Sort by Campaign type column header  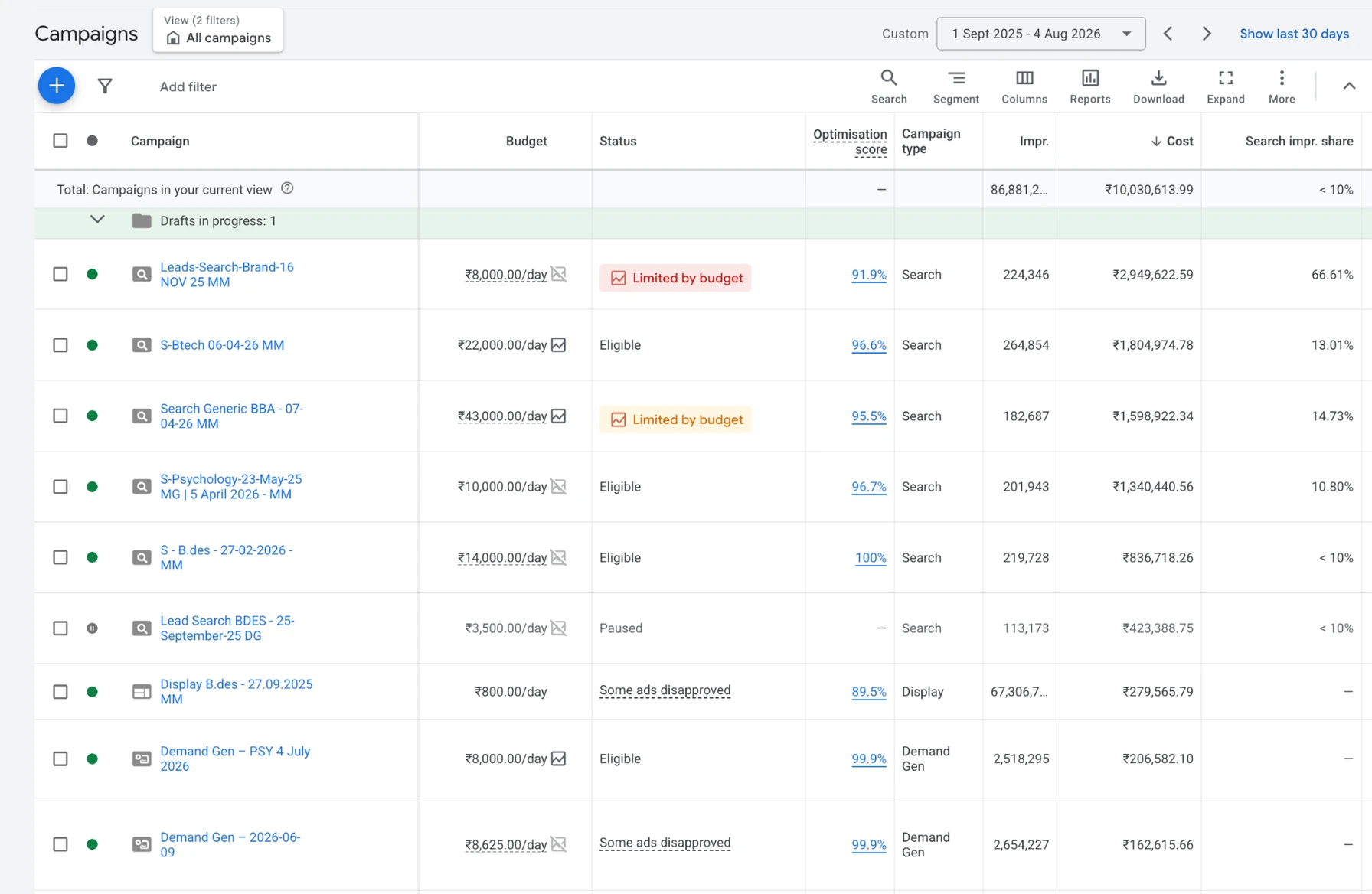point(931,141)
